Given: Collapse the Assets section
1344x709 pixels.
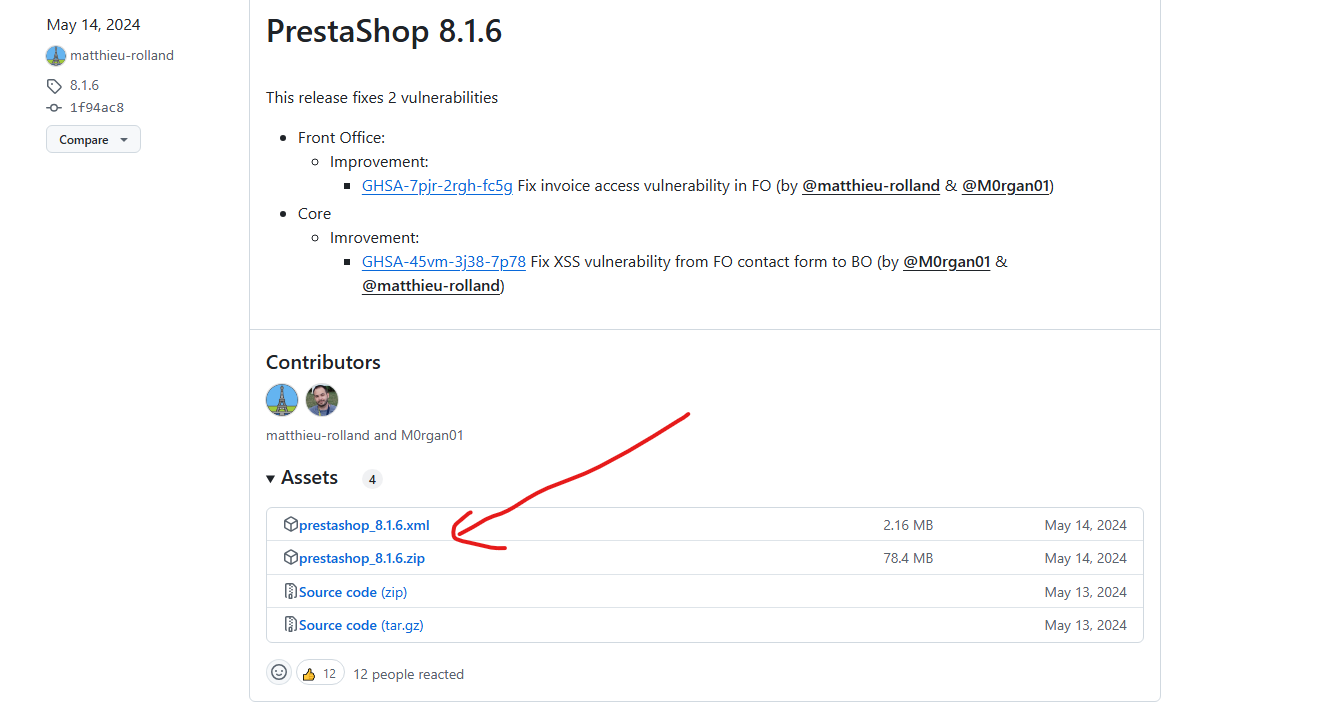Looking at the screenshot, I should point(302,478).
